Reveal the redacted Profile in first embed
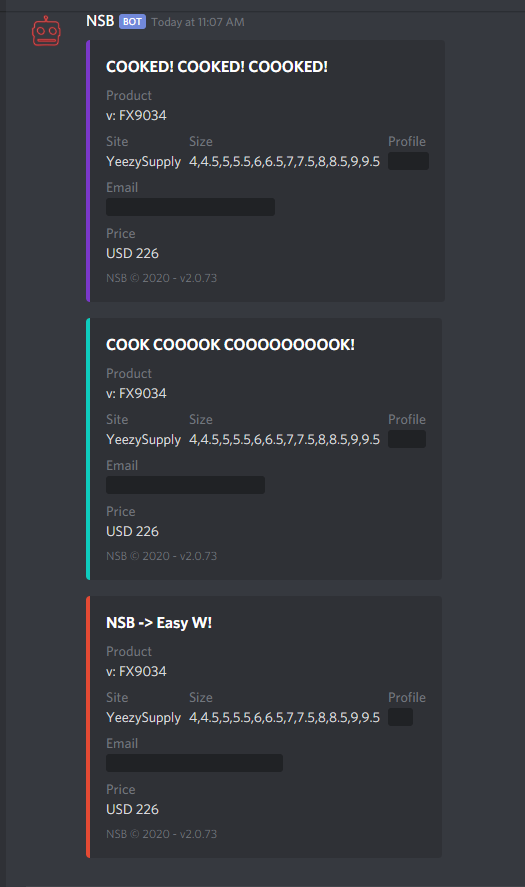Screen dimensions: 525x887 point(408,161)
